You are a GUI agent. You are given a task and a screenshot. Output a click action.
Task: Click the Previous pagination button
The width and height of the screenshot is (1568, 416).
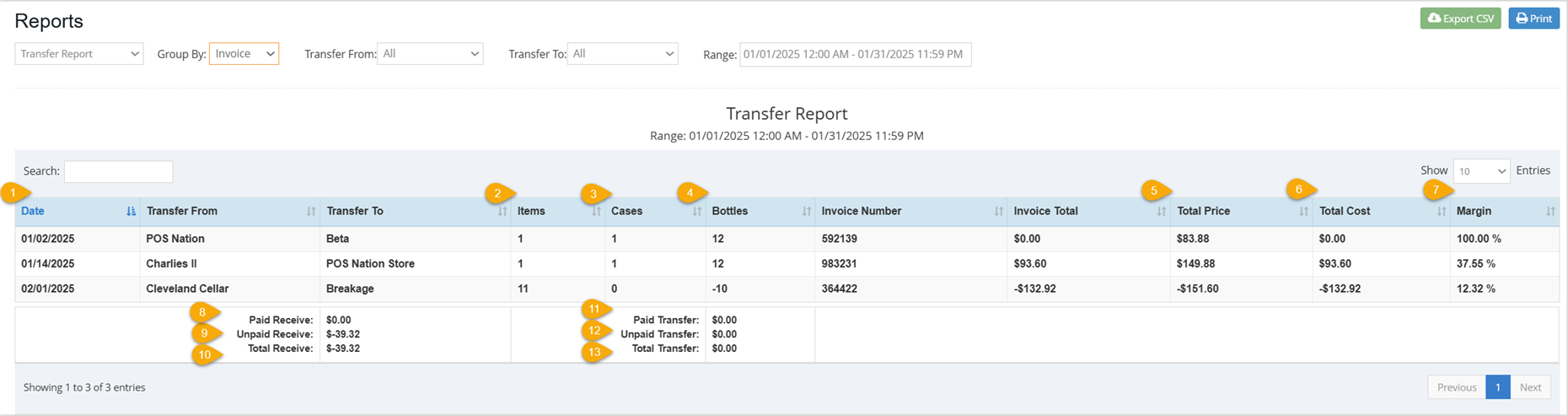[x=1456, y=387]
